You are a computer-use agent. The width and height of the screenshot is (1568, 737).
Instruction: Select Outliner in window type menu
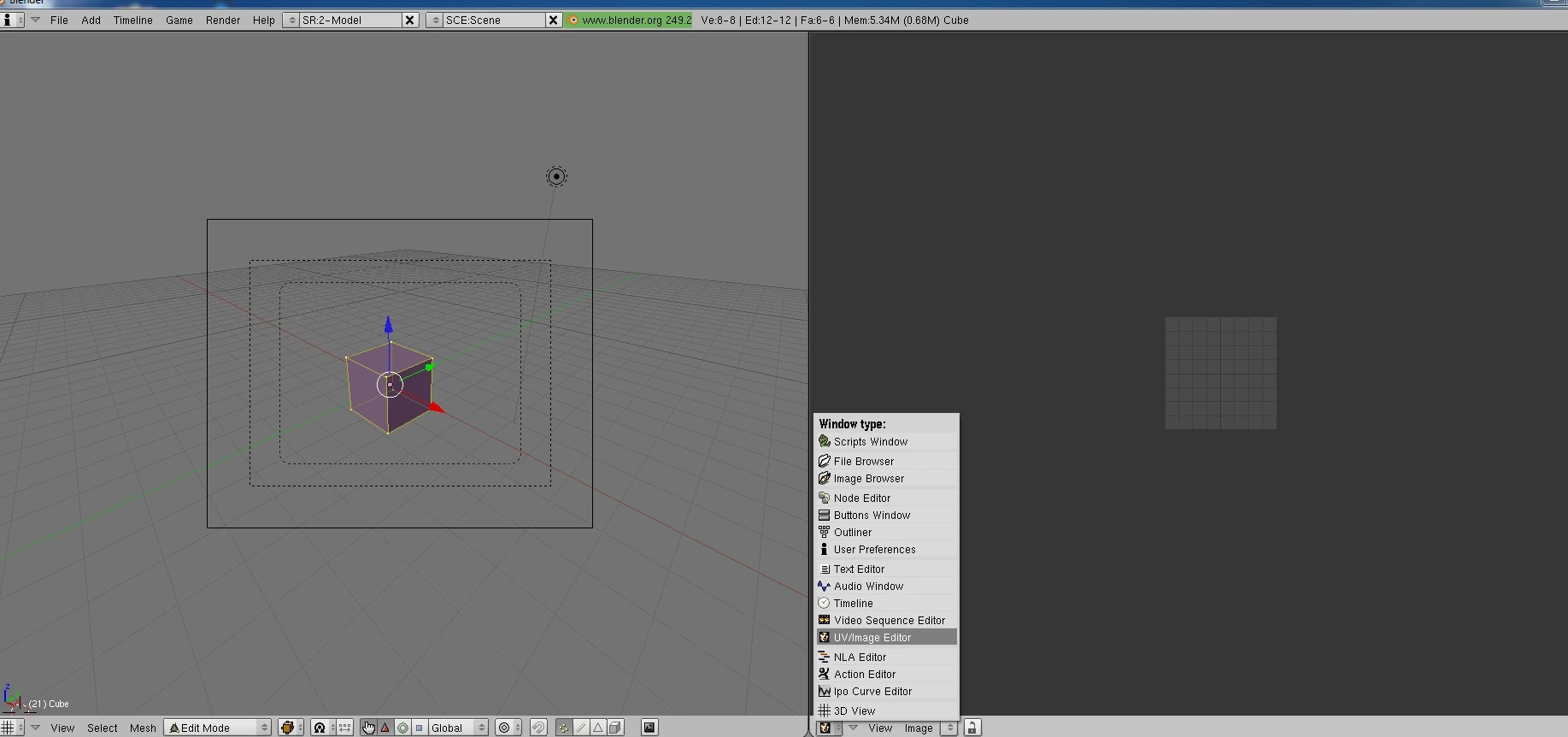click(x=887, y=533)
